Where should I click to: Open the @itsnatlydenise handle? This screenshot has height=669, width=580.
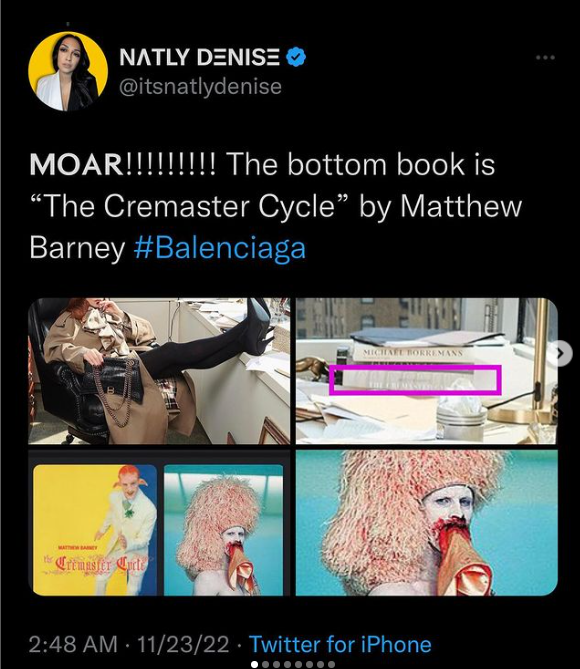pyautogui.click(x=200, y=87)
